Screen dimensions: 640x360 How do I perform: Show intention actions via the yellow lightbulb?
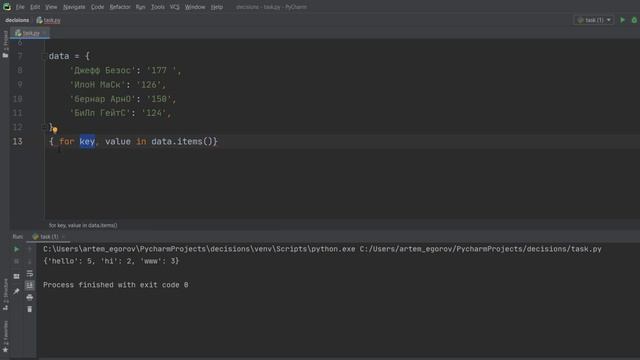click(x=55, y=130)
